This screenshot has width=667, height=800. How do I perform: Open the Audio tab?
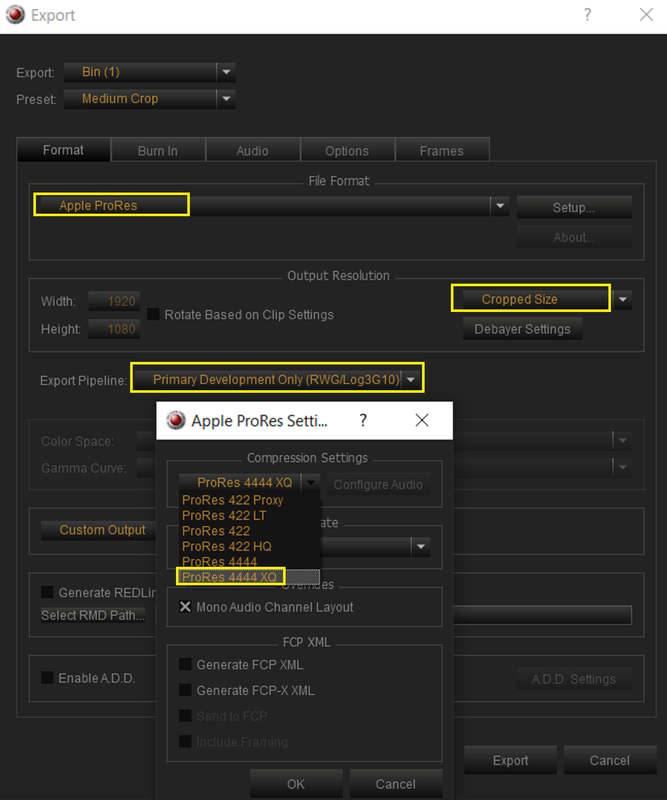pos(253,151)
